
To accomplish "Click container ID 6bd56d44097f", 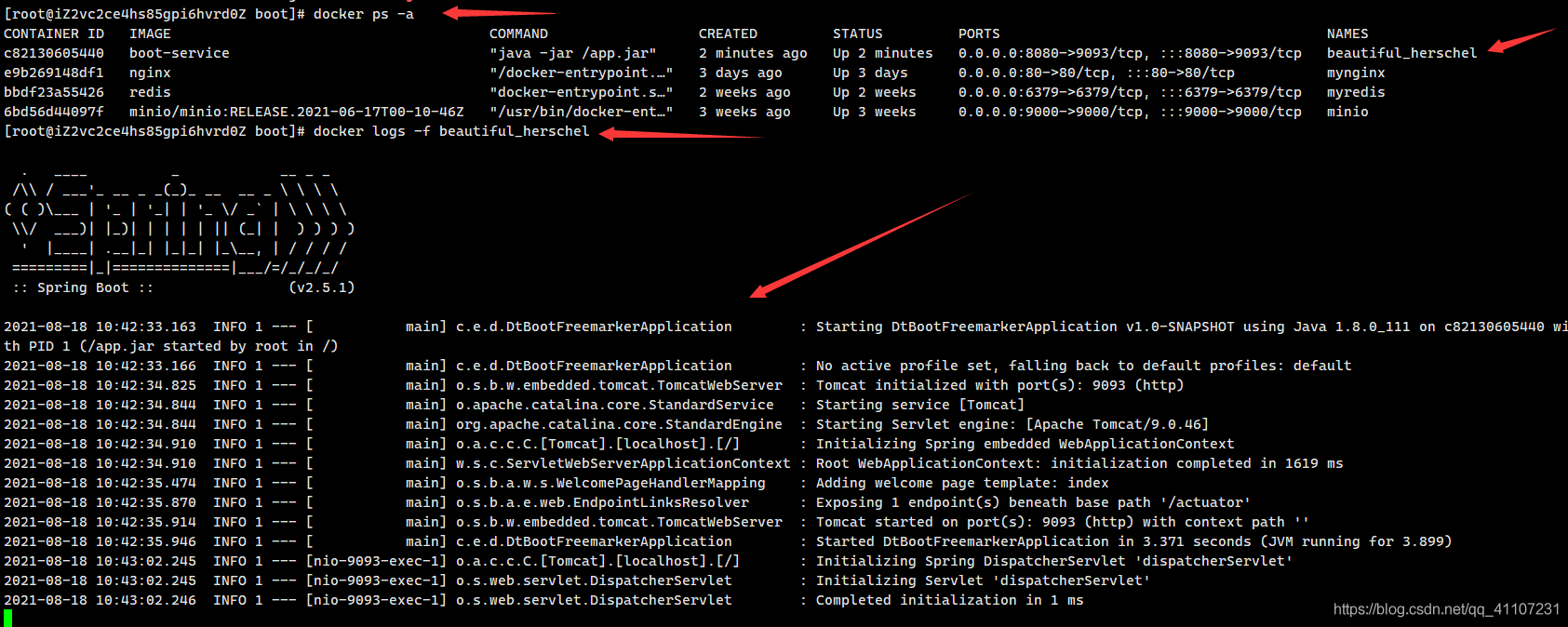I will [x=54, y=112].
